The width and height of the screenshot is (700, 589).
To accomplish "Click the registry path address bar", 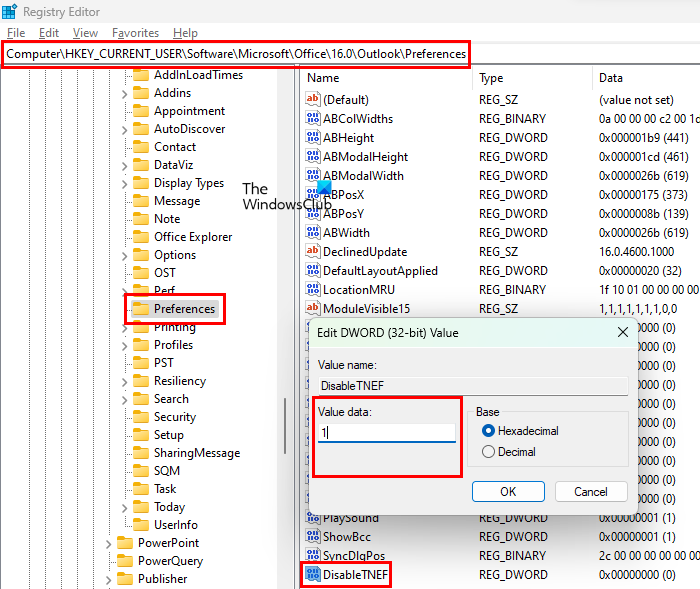I will pyautogui.click(x=236, y=54).
